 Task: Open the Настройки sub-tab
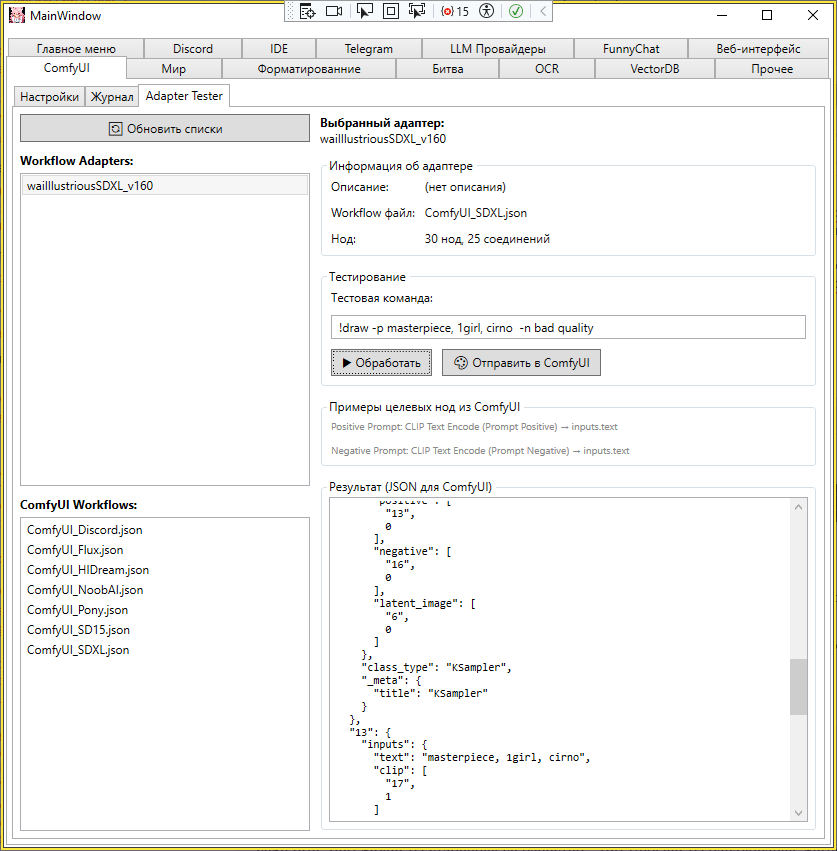point(49,97)
